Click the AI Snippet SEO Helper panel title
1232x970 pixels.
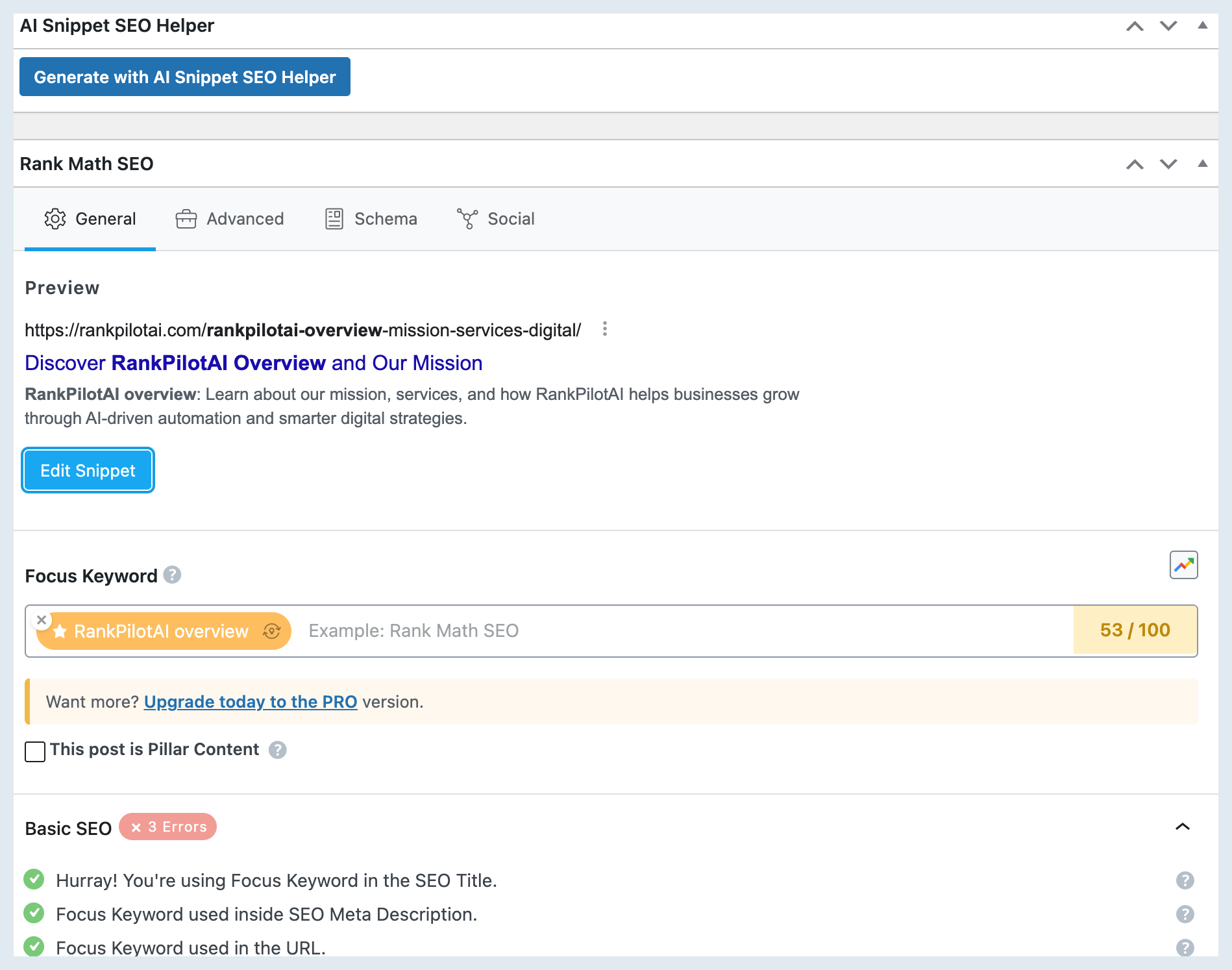(x=117, y=25)
